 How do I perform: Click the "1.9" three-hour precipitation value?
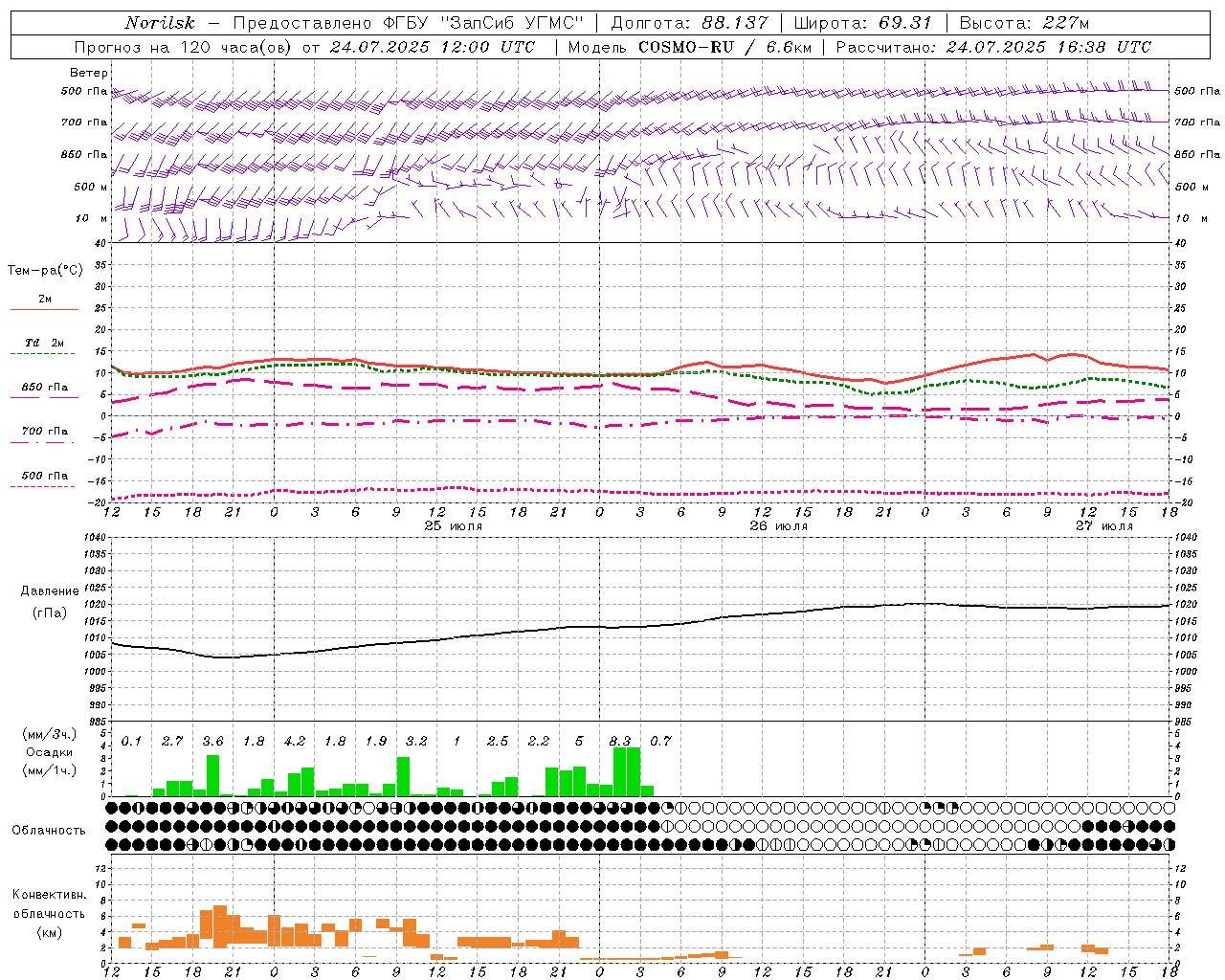[x=376, y=742]
